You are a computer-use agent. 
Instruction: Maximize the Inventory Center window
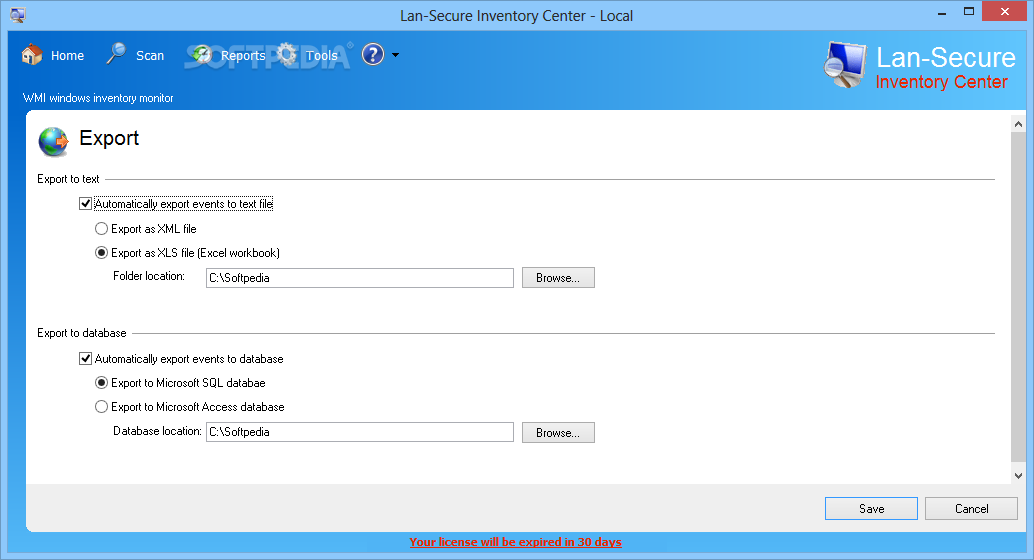[969, 12]
